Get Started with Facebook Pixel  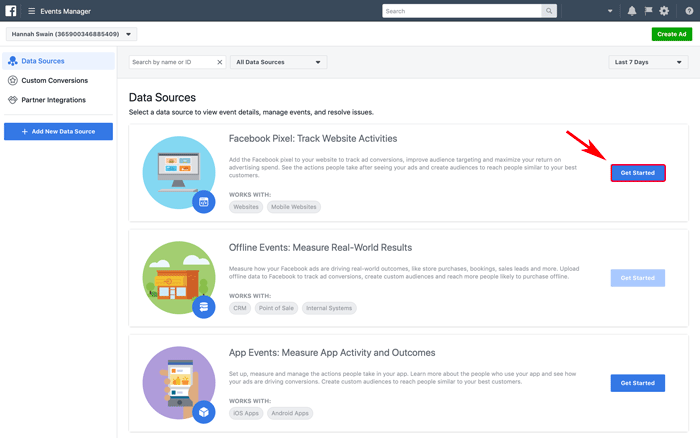(638, 173)
